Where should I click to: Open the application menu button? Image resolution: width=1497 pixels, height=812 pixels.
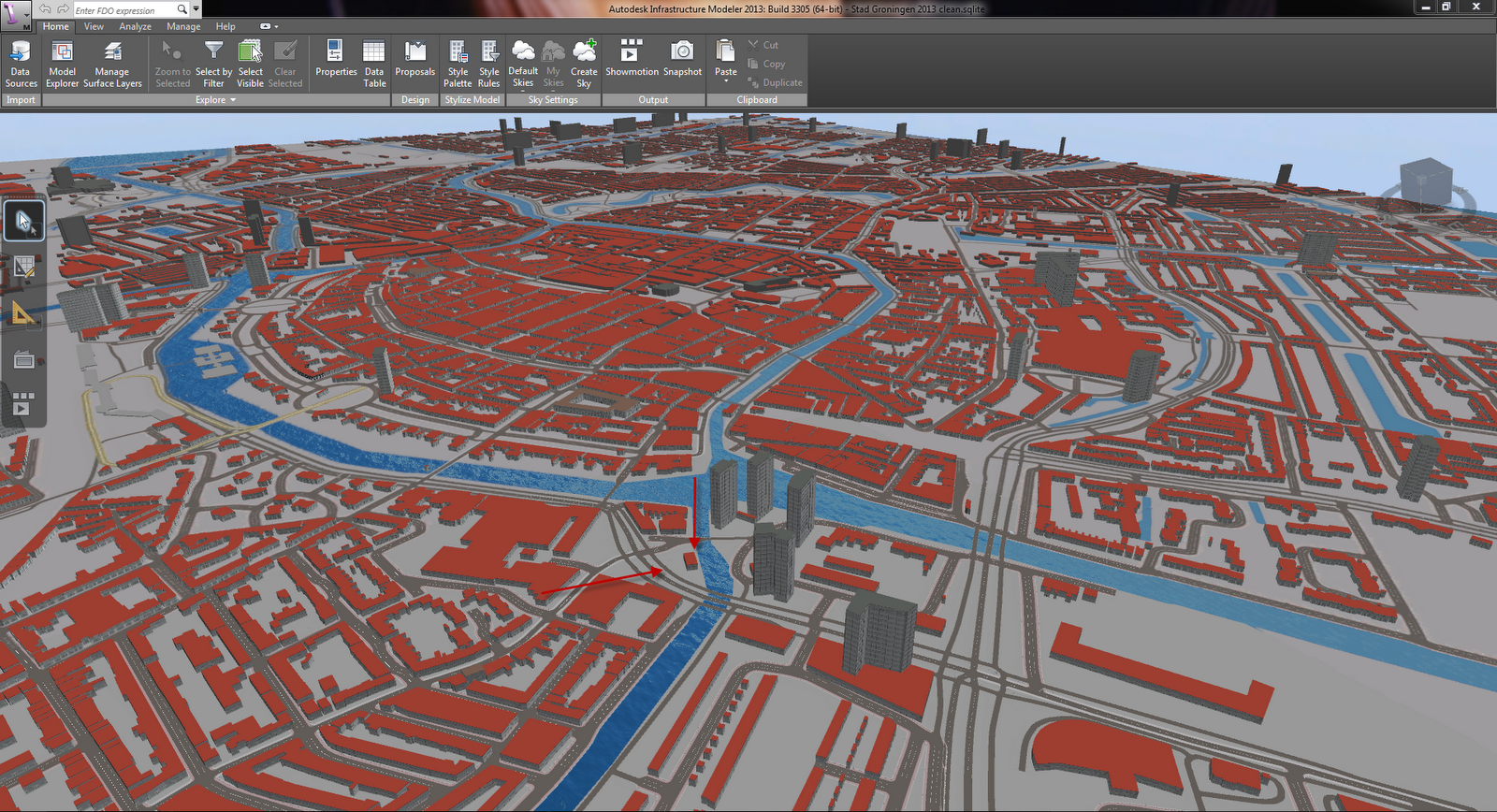click(16, 15)
